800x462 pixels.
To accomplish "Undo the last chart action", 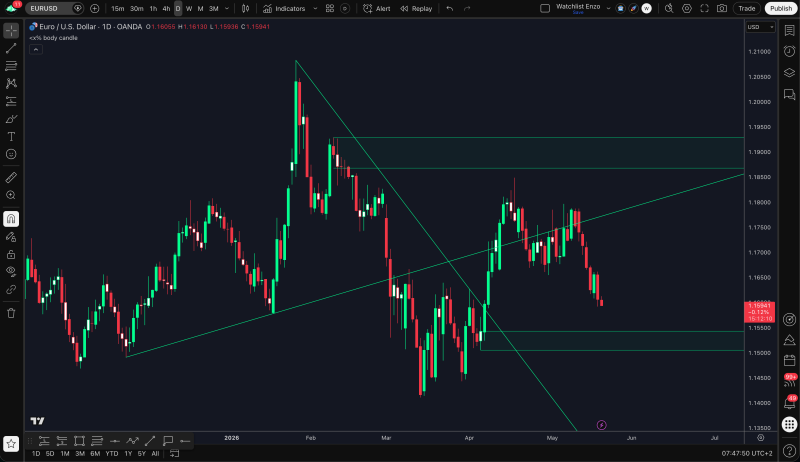I will [449, 9].
